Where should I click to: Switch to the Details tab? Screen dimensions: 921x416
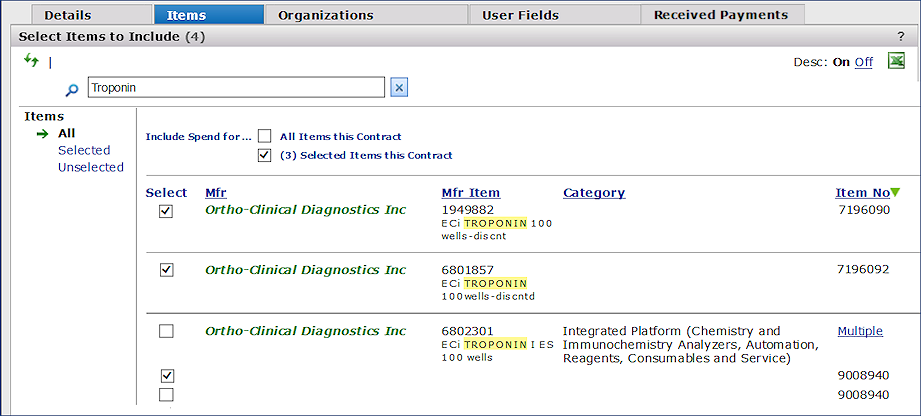click(x=68, y=15)
